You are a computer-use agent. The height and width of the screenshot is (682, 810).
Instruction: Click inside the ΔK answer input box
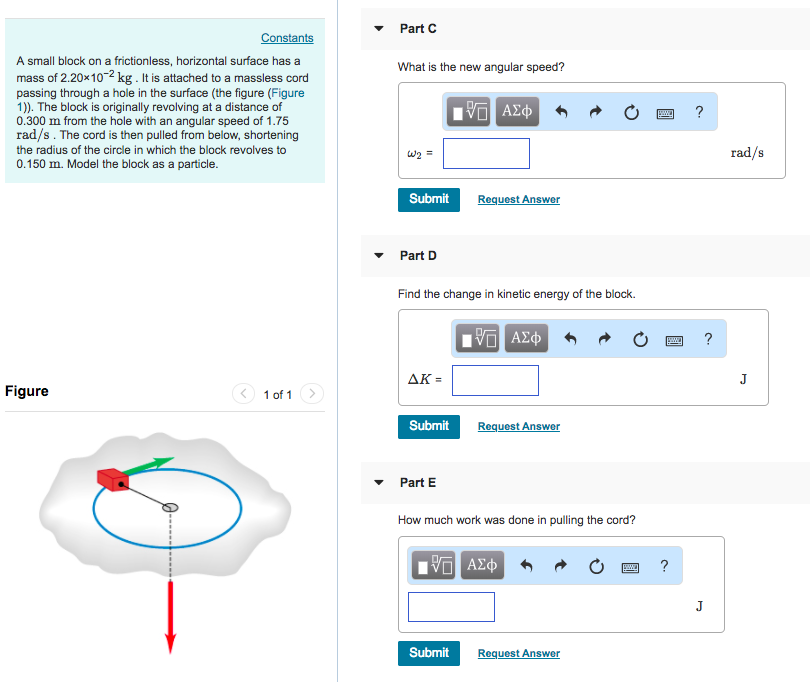(495, 380)
